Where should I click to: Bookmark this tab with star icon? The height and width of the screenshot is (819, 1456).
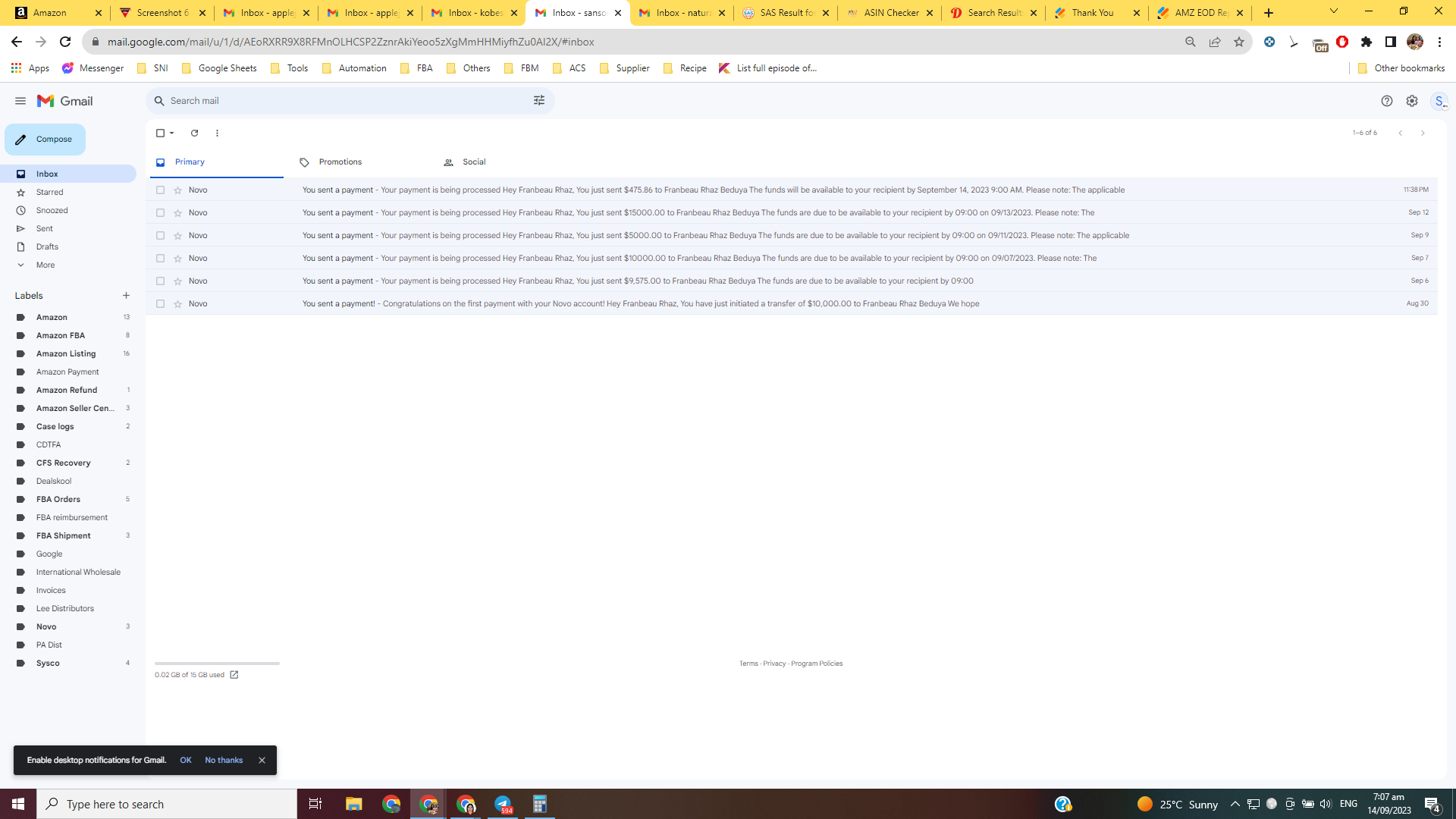click(x=1239, y=42)
